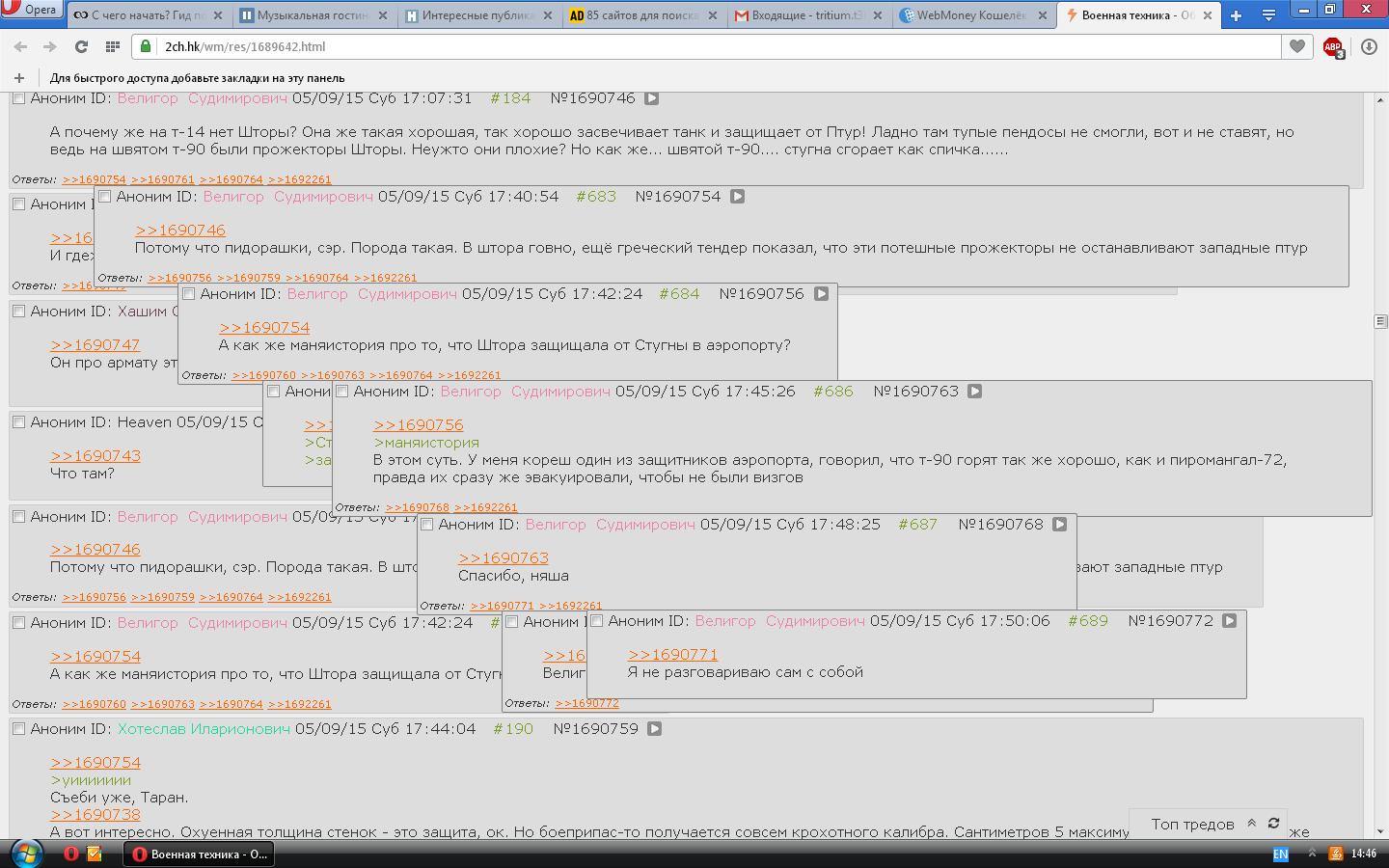Reload the current page
The height and width of the screenshot is (868, 1389).
(82, 46)
